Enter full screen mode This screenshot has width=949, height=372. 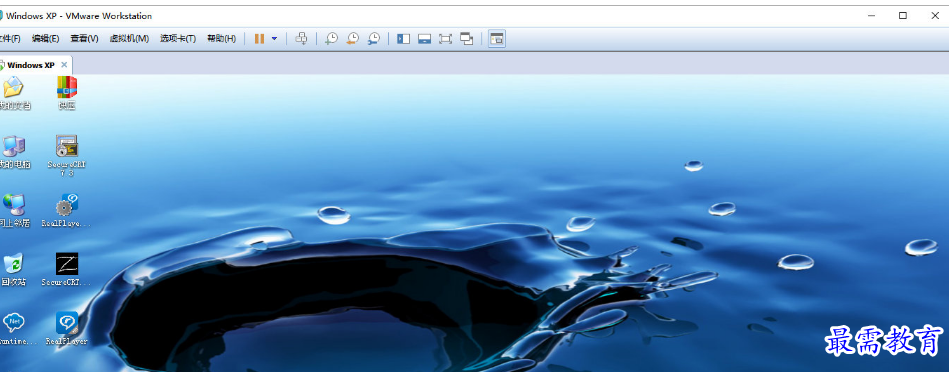pos(445,39)
